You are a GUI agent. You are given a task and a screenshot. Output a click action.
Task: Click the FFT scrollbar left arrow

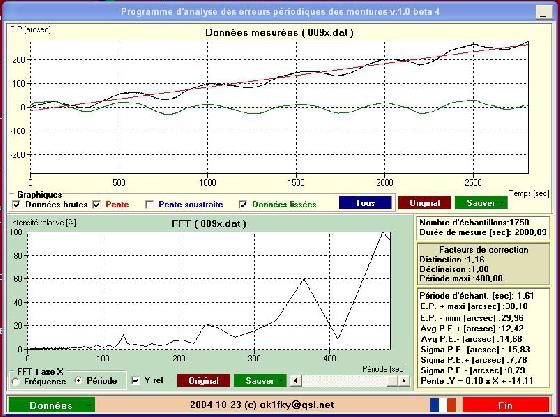(x=295, y=381)
